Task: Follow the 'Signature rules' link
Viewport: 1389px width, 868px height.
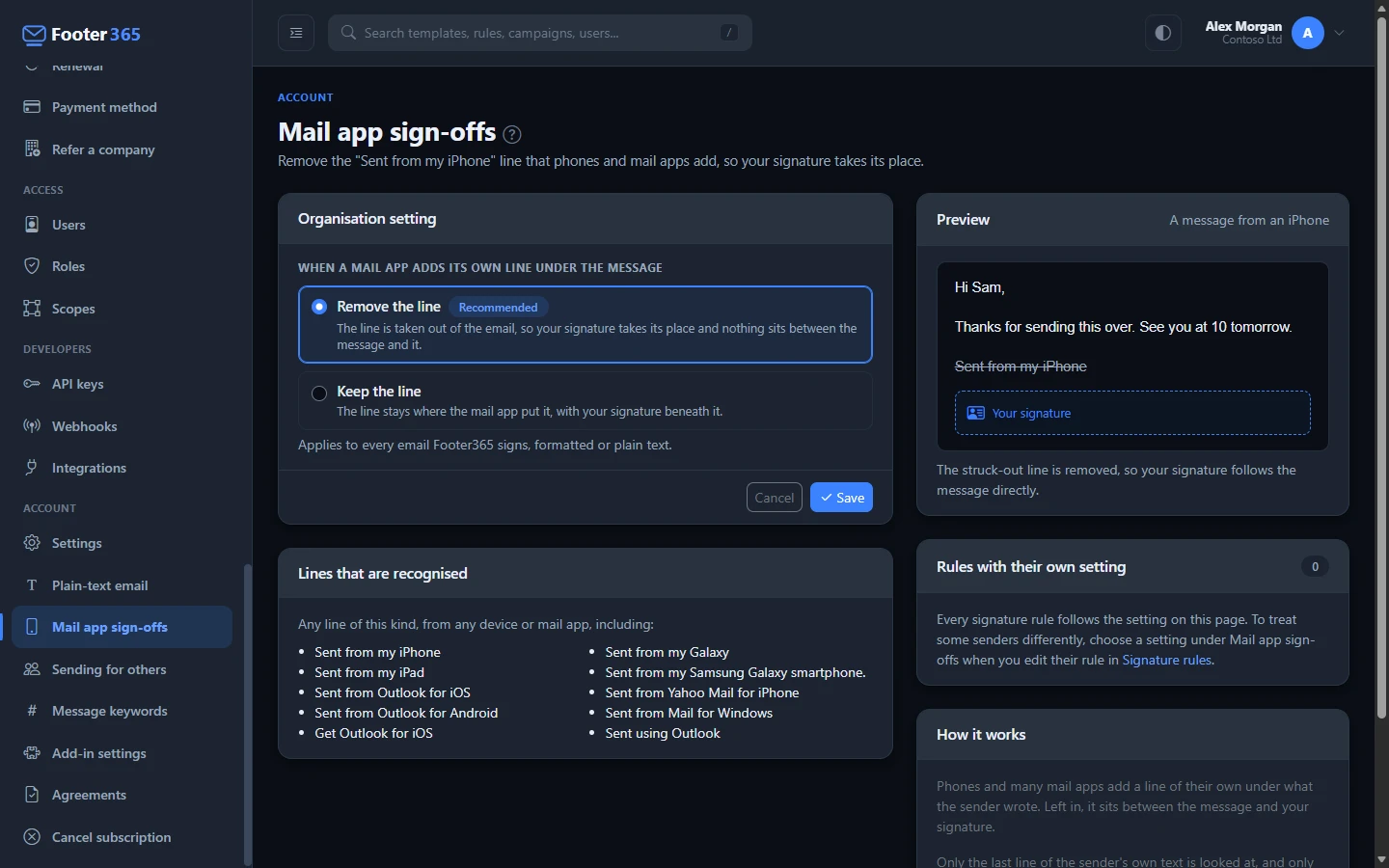Action: point(1166,660)
